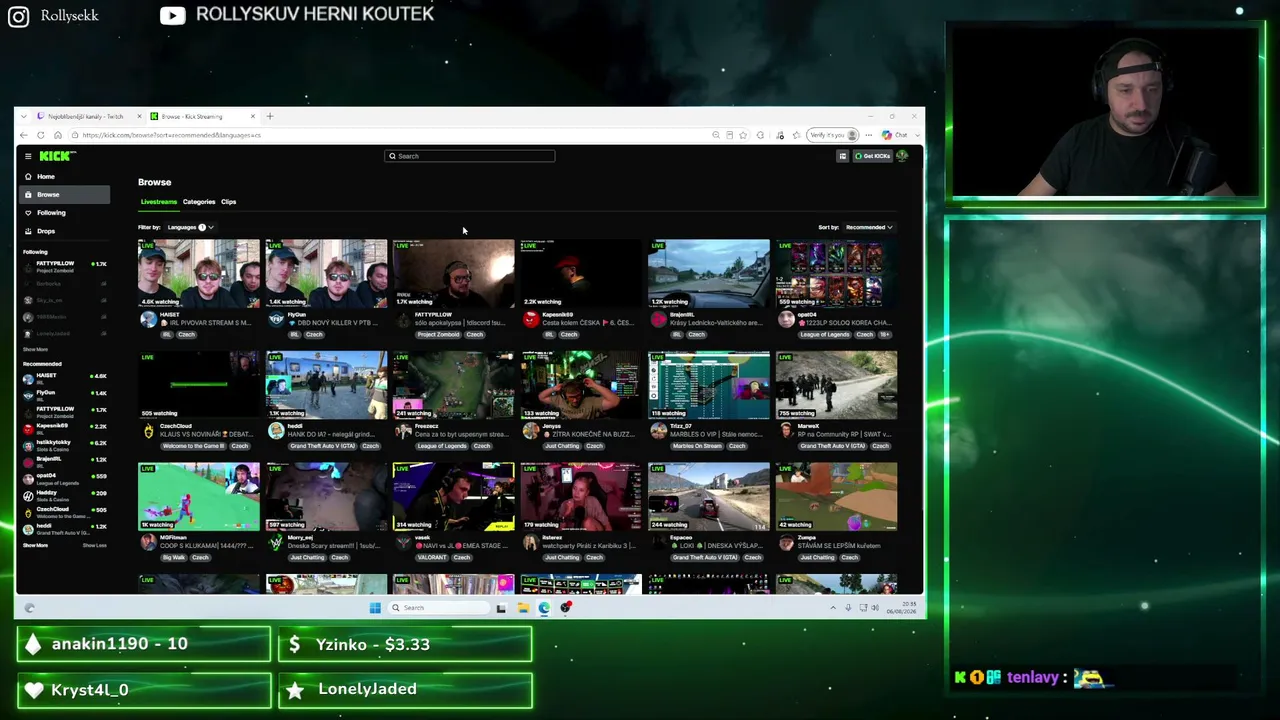Image resolution: width=1280 pixels, height=720 pixels.
Task: Open the browser three-dot settings menu
Action: (x=869, y=135)
